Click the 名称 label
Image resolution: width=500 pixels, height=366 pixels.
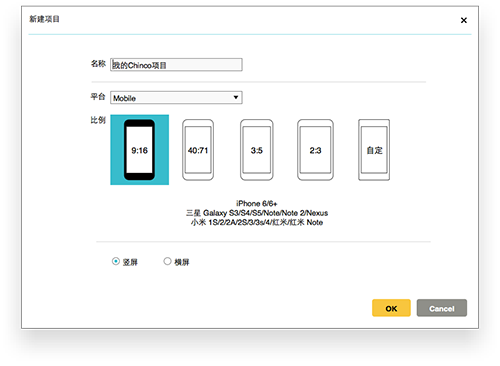point(98,64)
